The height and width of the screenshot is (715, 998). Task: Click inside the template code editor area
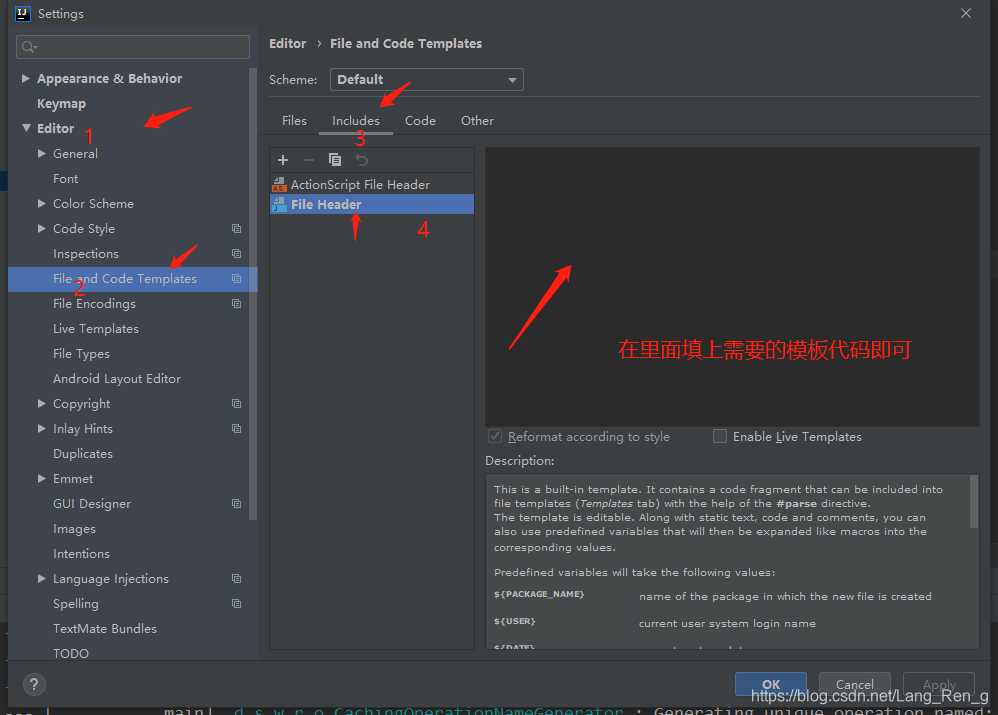click(x=732, y=287)
